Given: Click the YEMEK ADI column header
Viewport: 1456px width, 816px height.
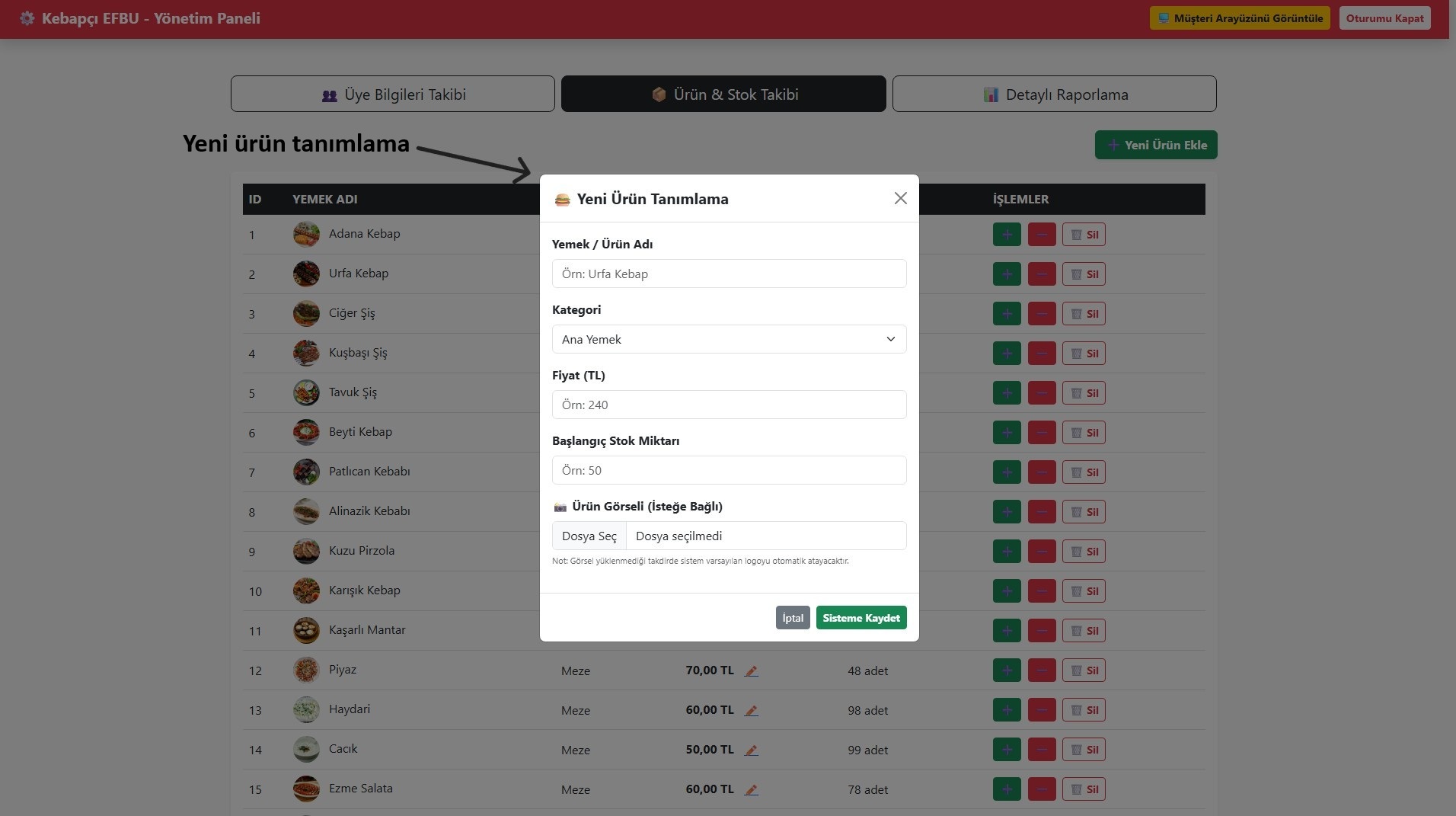Looking at the screenshot, I should coord(324,199).
